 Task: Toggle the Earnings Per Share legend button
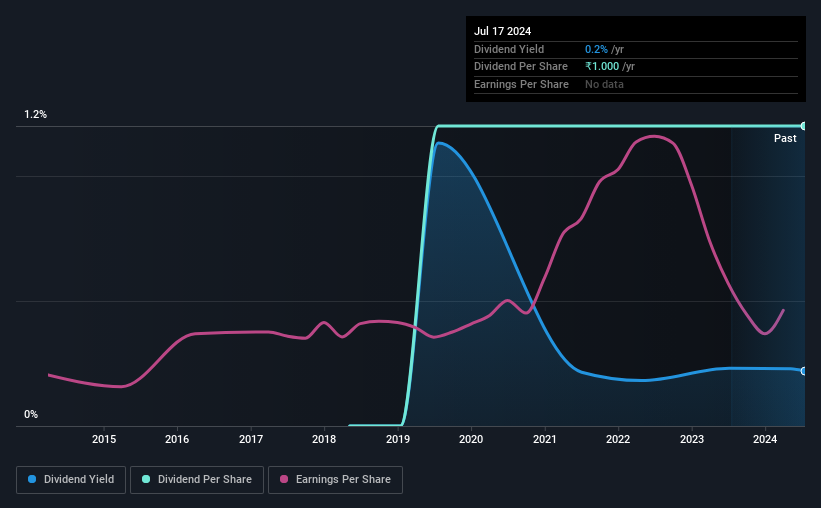(335, 480)
